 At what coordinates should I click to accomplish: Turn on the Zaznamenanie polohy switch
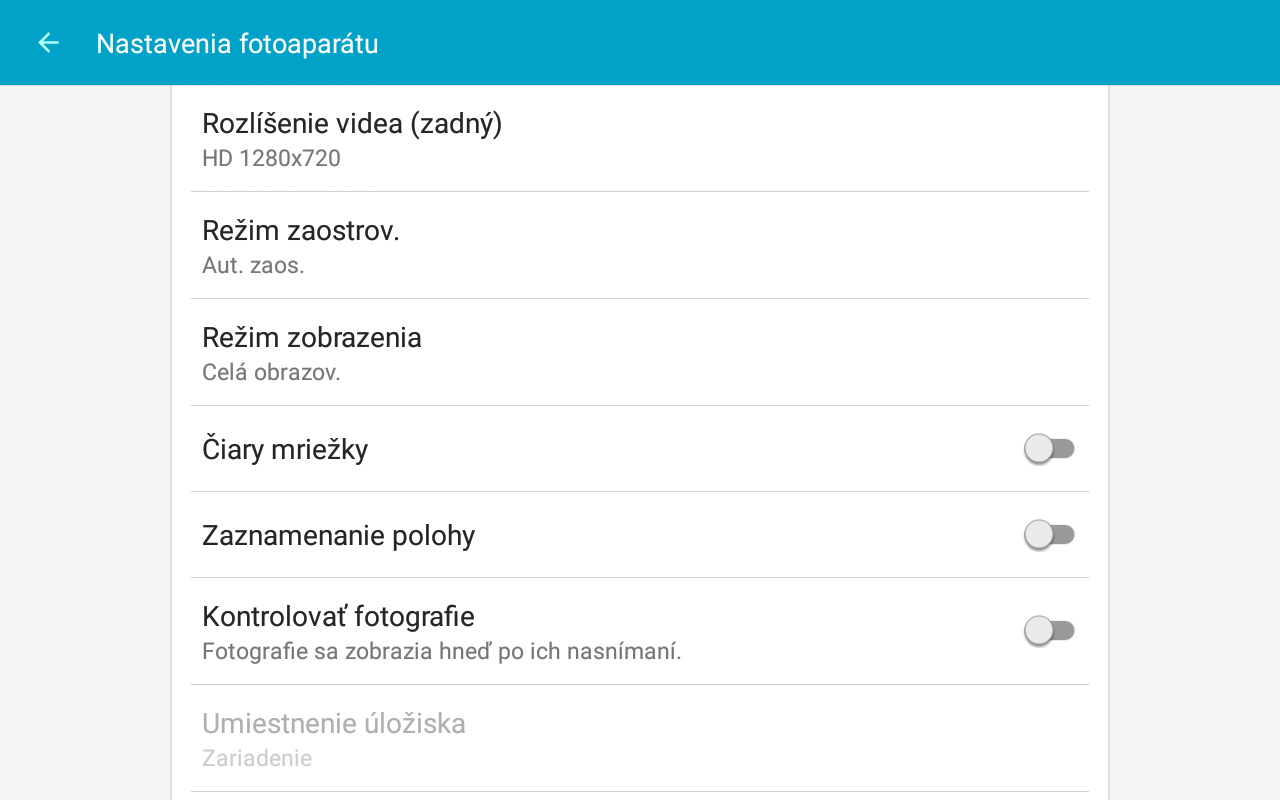coord(1049,535)
